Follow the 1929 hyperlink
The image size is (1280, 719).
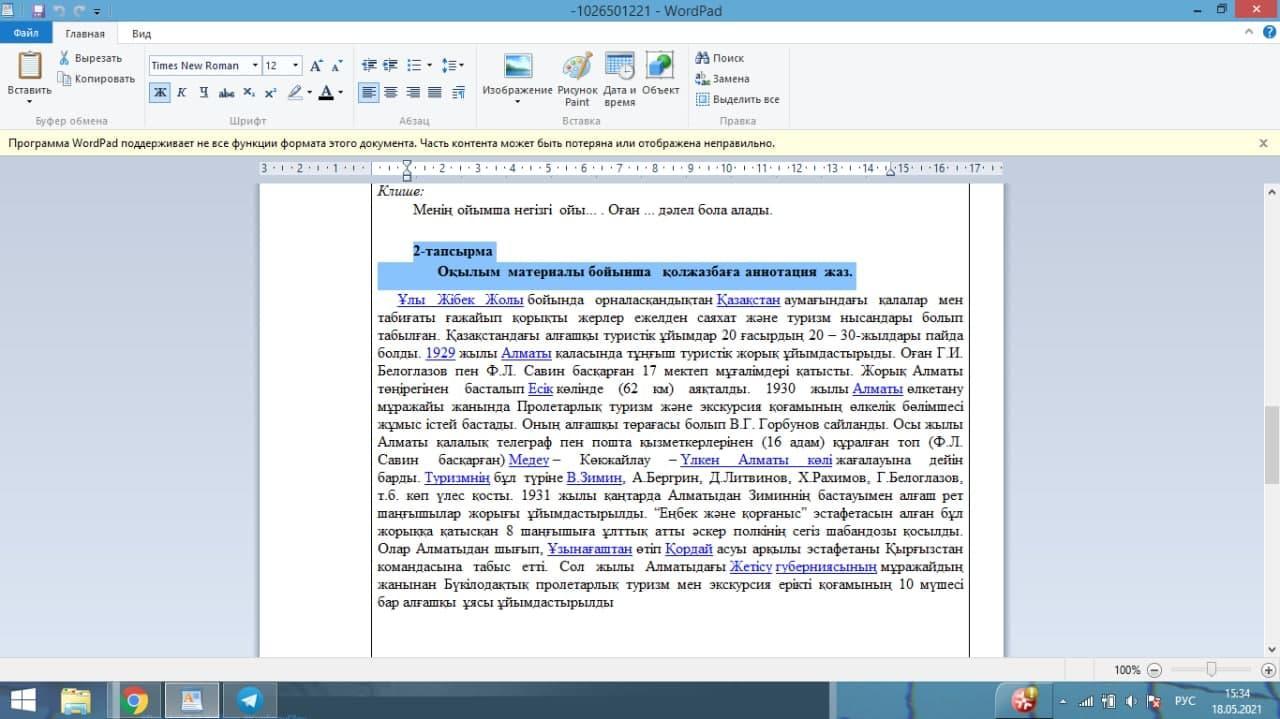(x=440, y=353)
